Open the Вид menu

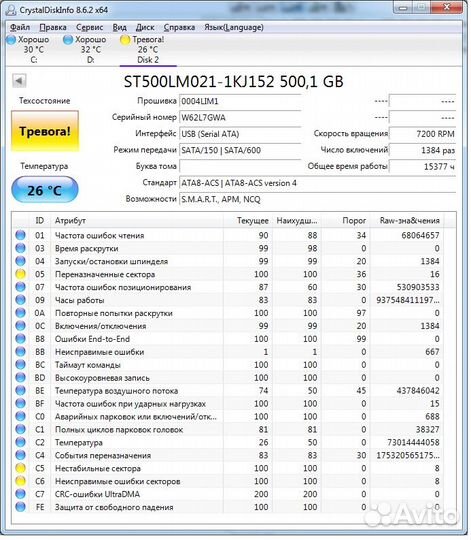coord(119,27)
